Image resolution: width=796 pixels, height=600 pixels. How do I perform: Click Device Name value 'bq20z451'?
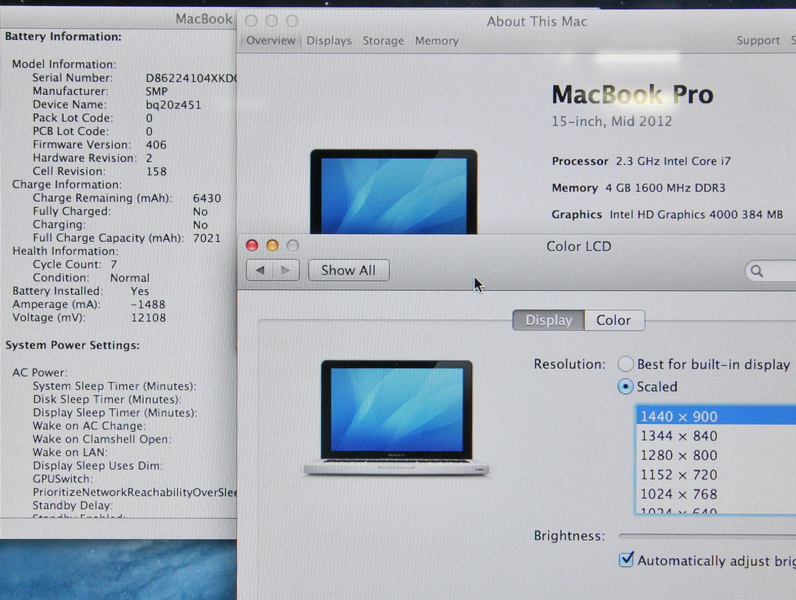coord(173,105)
